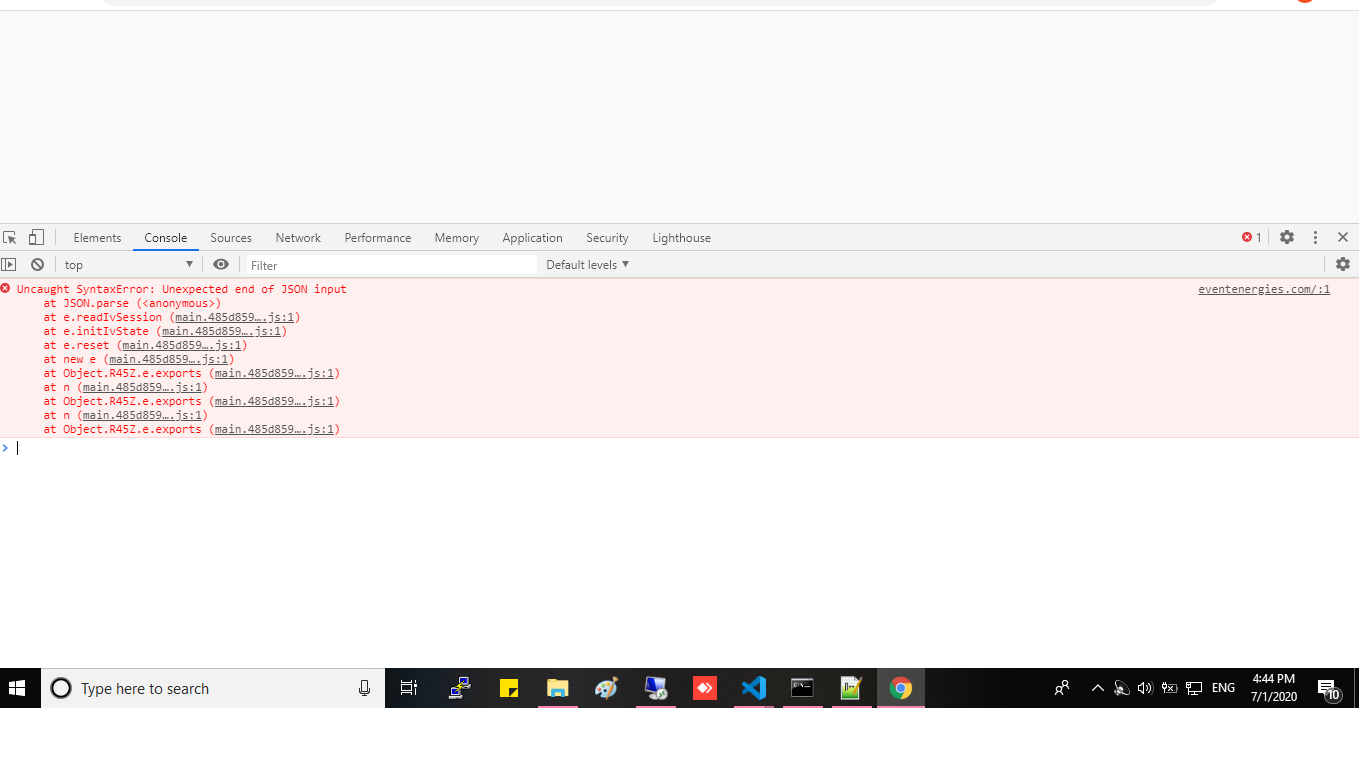
Task: Focus the console Filter field
Action: pos(392,265)
